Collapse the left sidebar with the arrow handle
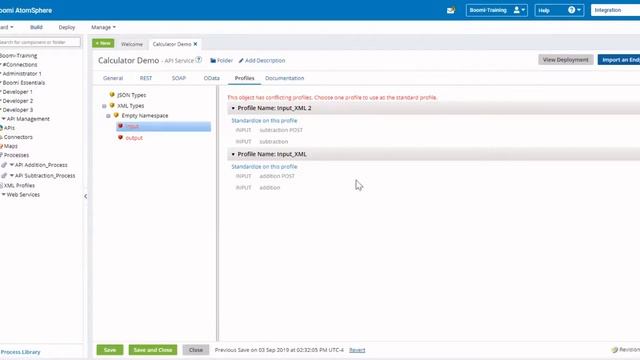 pos(85,196)
